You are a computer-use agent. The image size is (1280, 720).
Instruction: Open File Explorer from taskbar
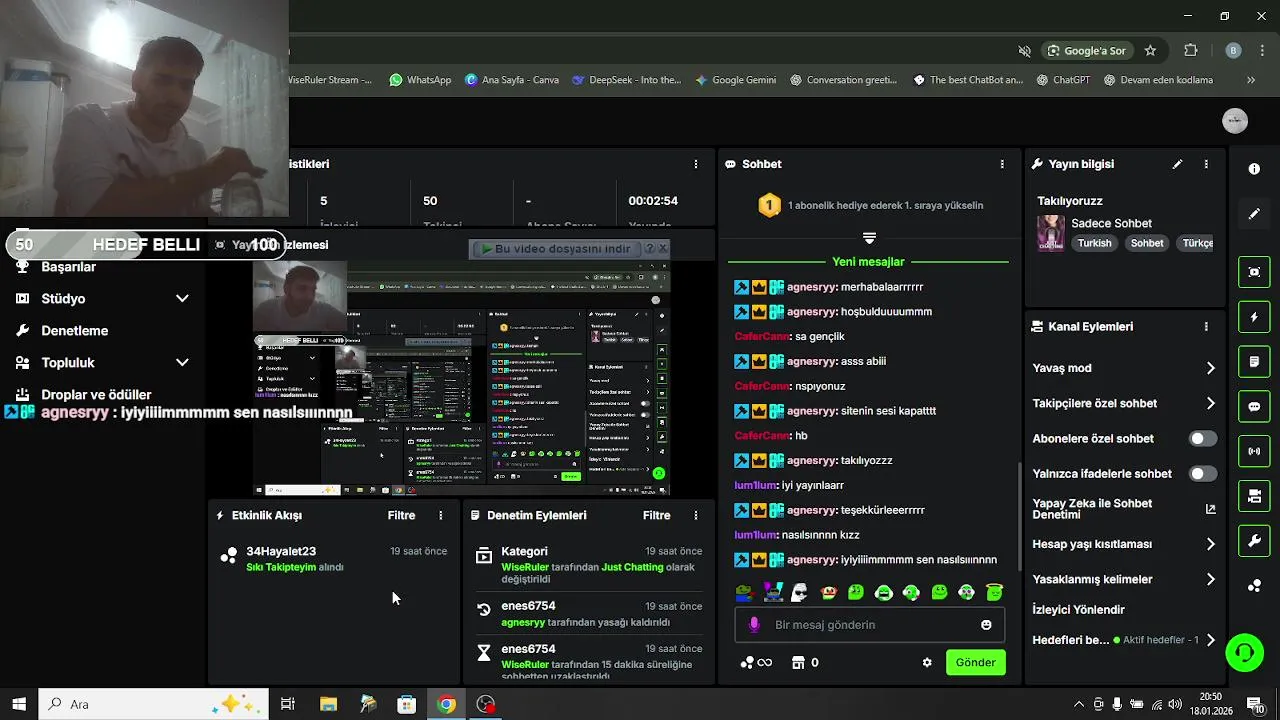[x=328, y=704]
